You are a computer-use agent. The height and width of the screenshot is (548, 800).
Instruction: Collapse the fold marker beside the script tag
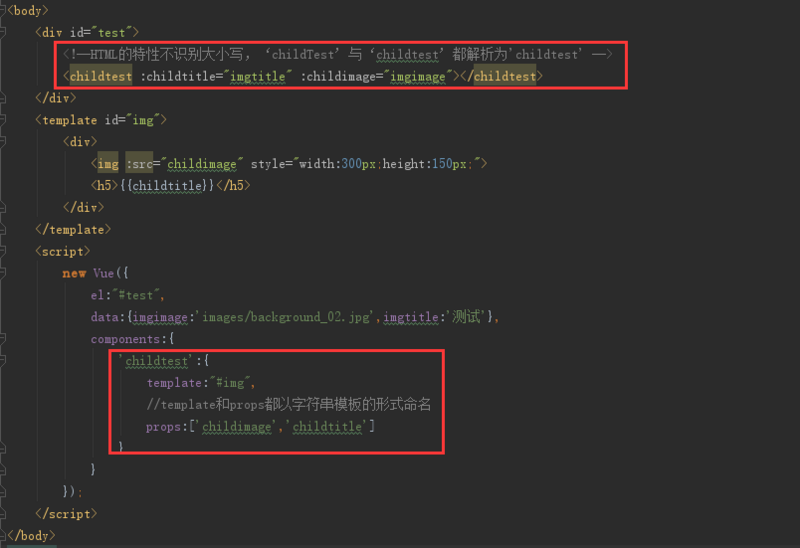(x=2, y=252)
